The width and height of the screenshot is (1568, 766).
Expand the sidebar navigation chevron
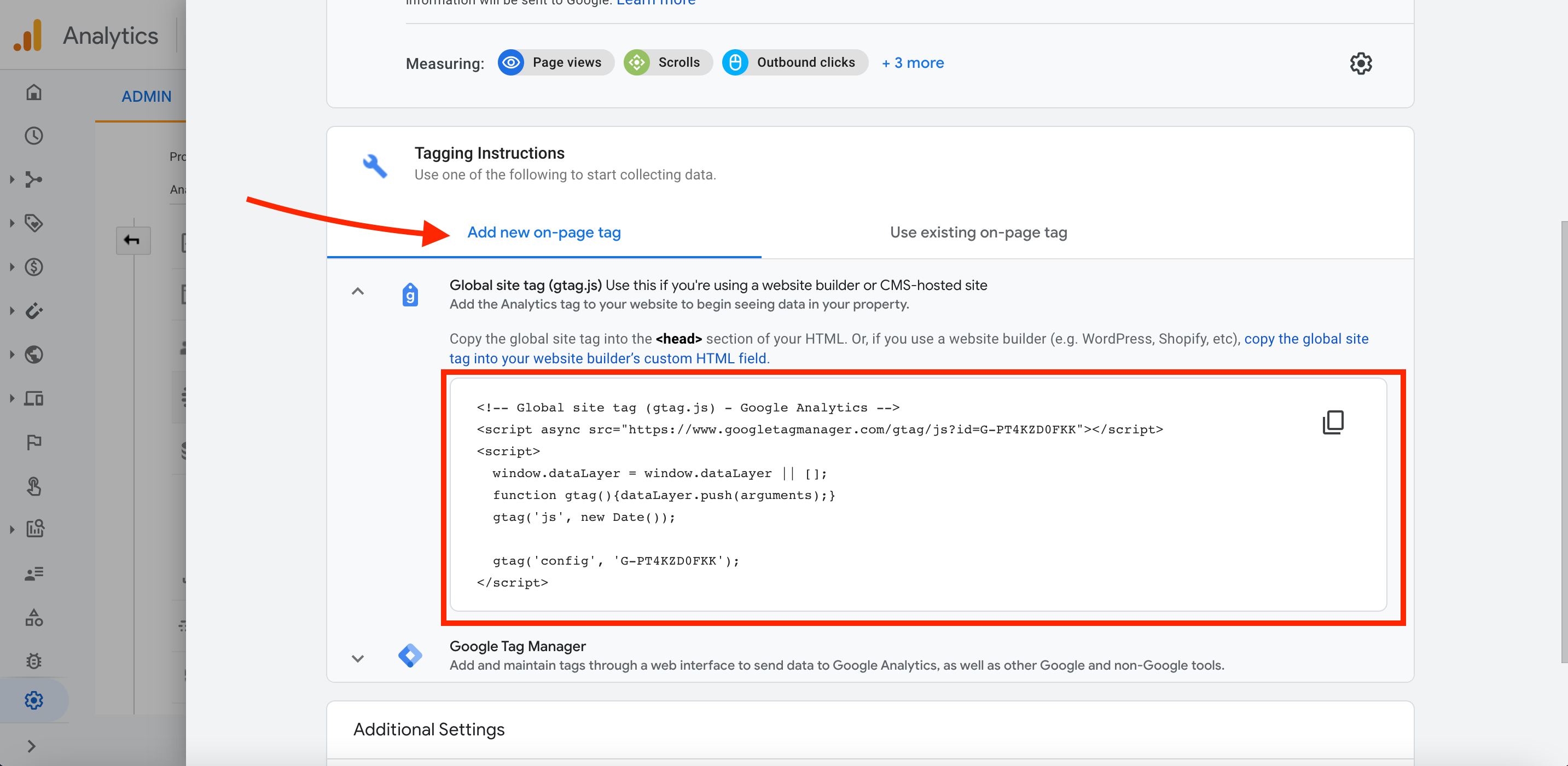pos(32,746)
